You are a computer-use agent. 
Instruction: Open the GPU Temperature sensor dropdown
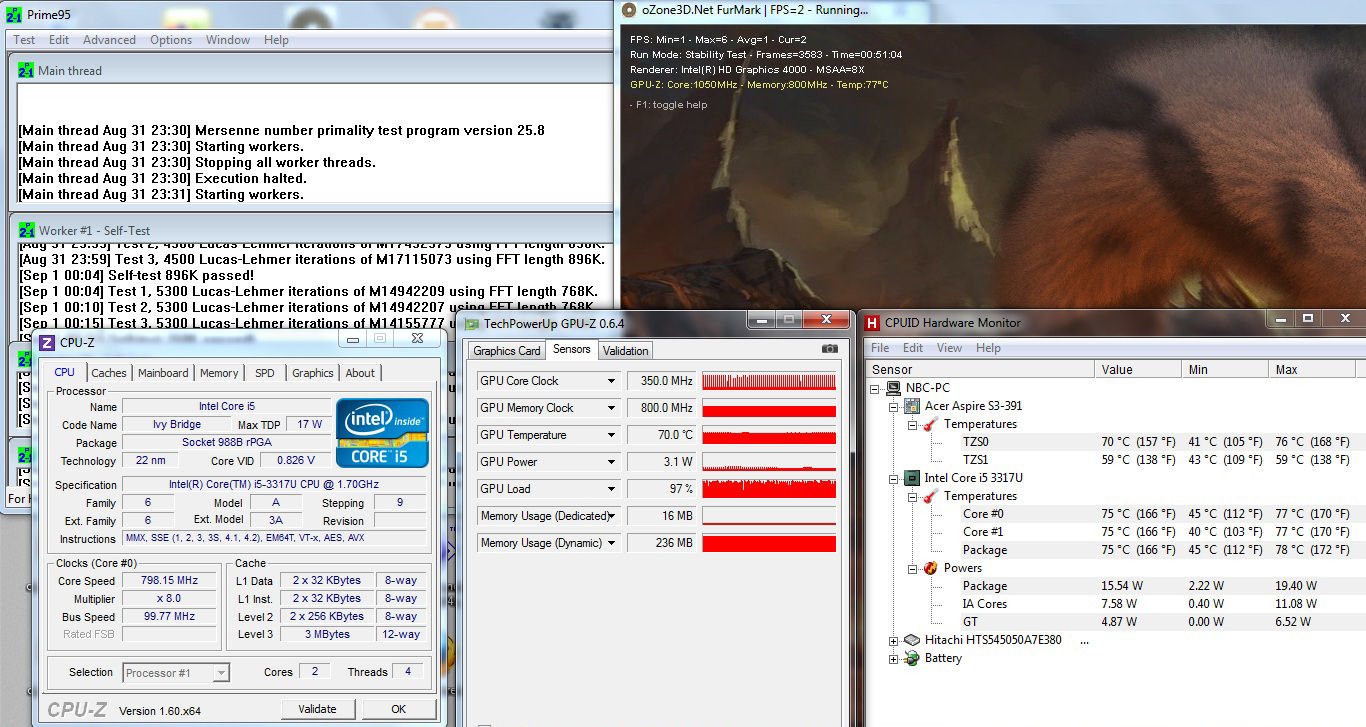(612, 435)
